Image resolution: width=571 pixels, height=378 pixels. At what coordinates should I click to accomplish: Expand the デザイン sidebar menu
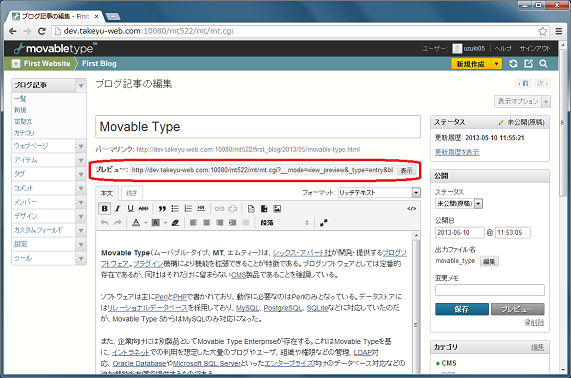click(x=81, y=216)
